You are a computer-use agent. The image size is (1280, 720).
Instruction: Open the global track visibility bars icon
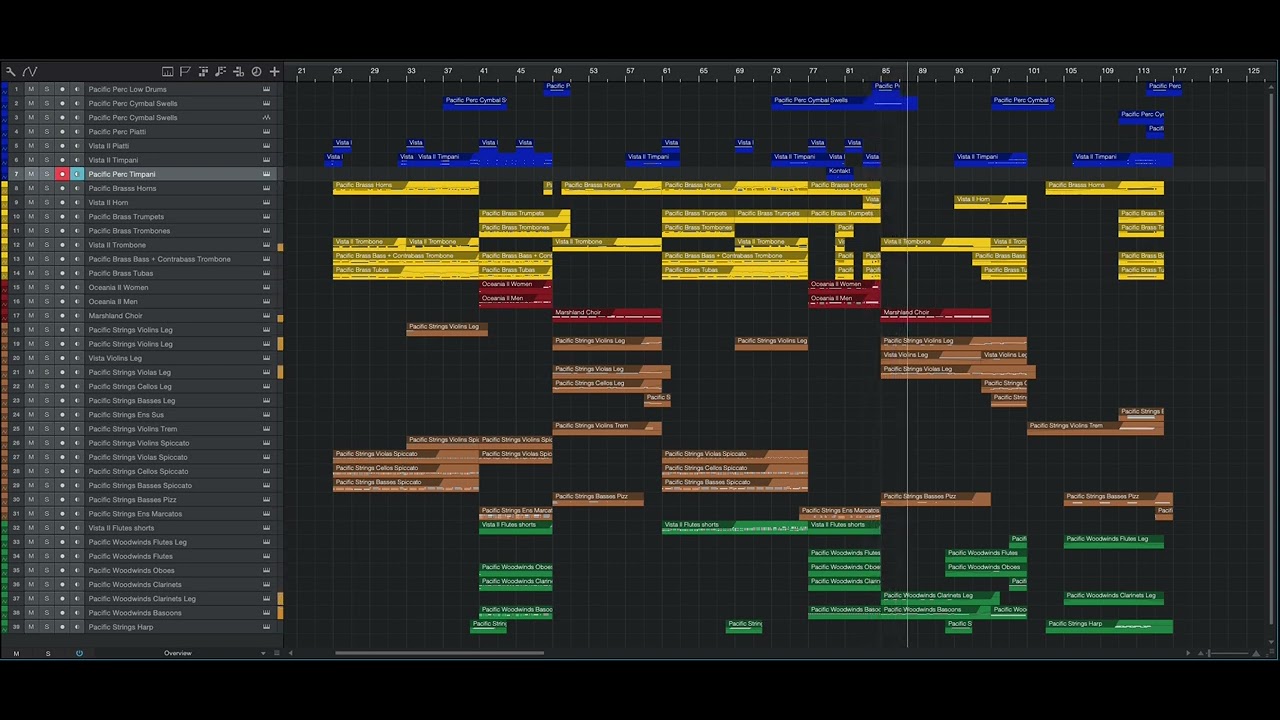[168, 71]
